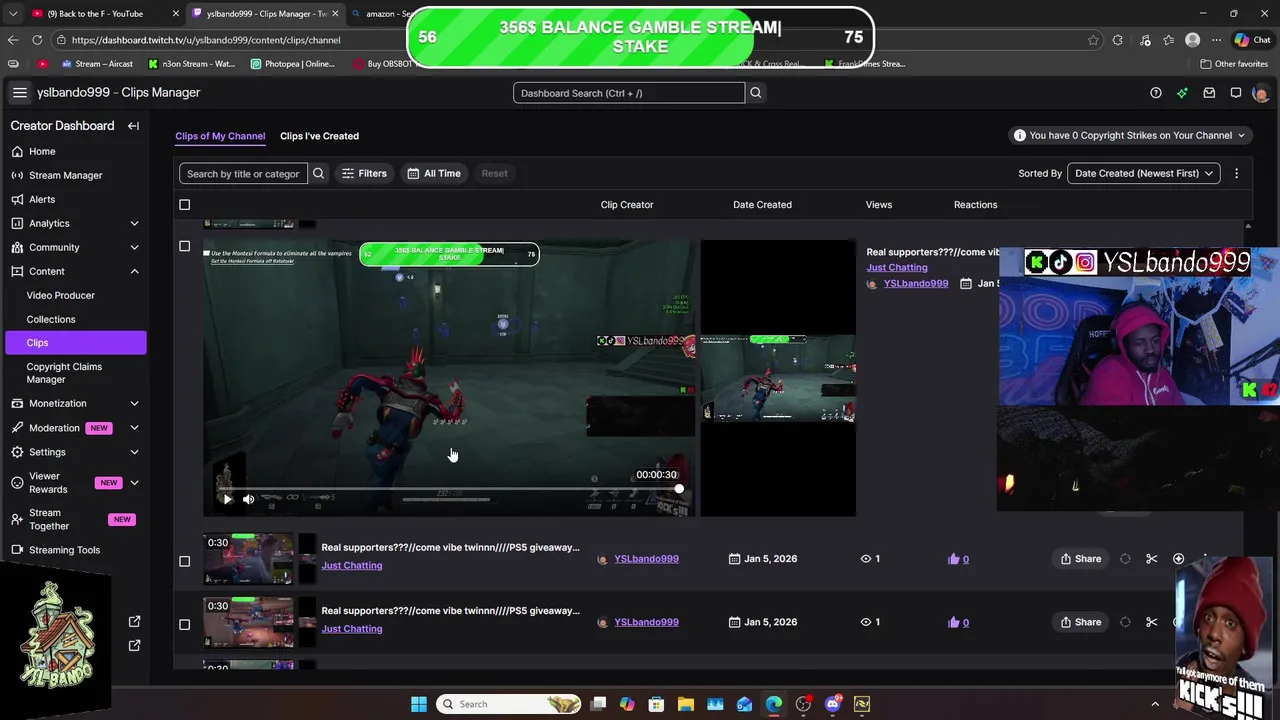
Task: Click the Share button in first clip row
Action: tap(1081, 559)
